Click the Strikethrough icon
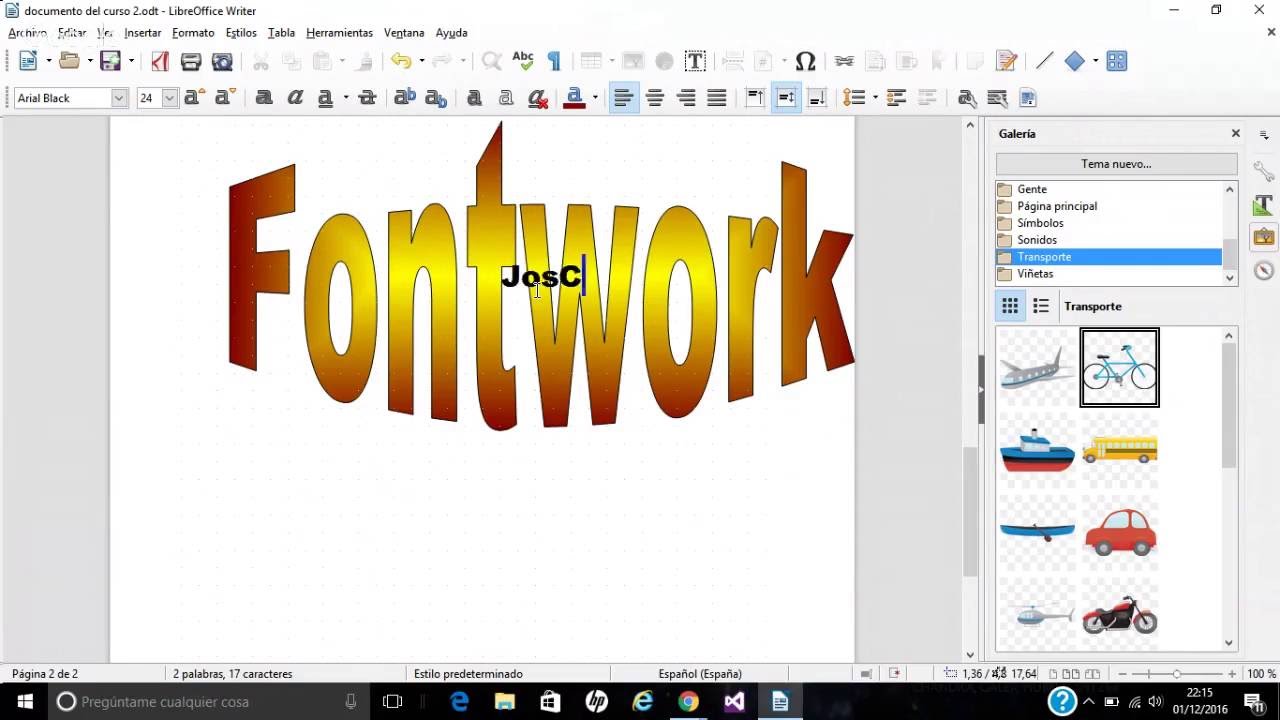This screenshot has width=1280, height=720. click(x=367, y=98)
